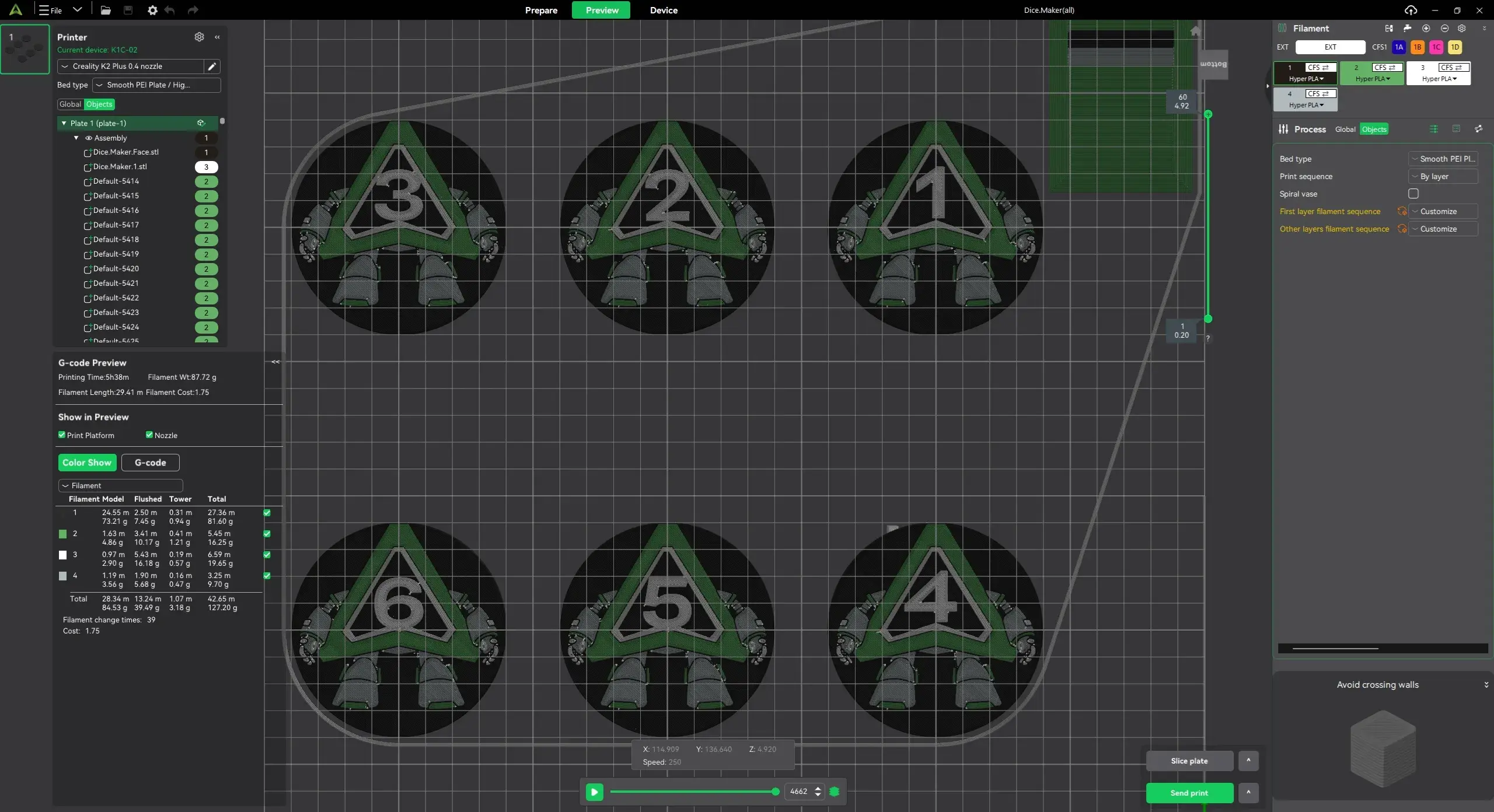Click the Color Show button
This screenshot has width=1494, height=812.
point(87,463)
